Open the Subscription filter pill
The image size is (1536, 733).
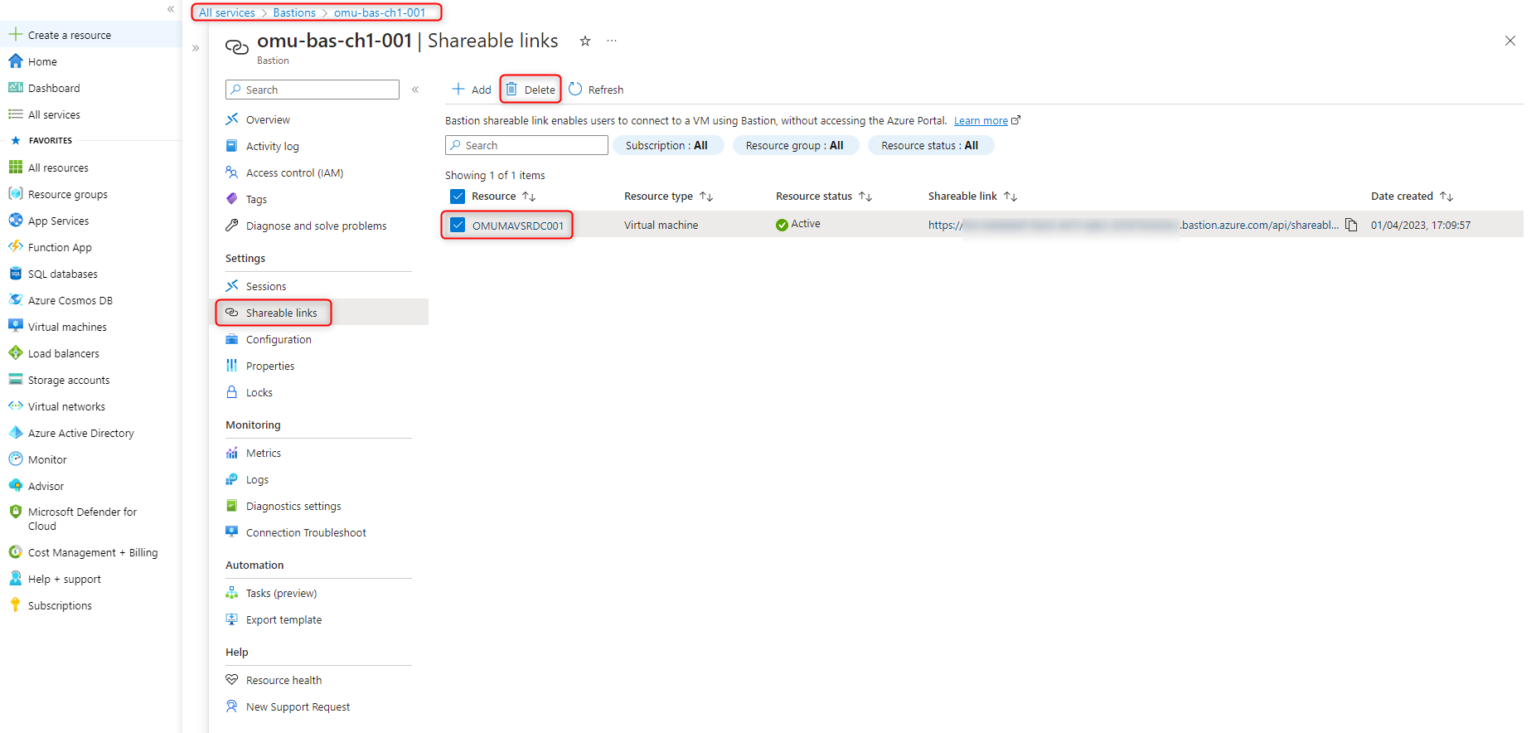(666, 145)
